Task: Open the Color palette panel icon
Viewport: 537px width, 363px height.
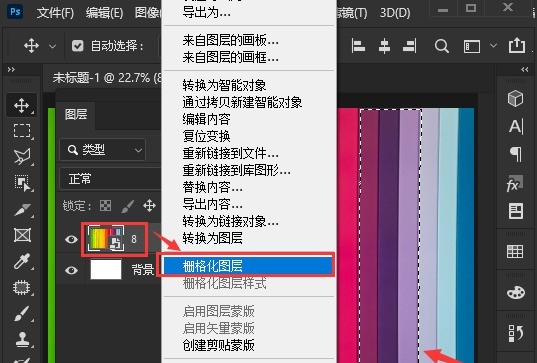Action: [515, 292]
